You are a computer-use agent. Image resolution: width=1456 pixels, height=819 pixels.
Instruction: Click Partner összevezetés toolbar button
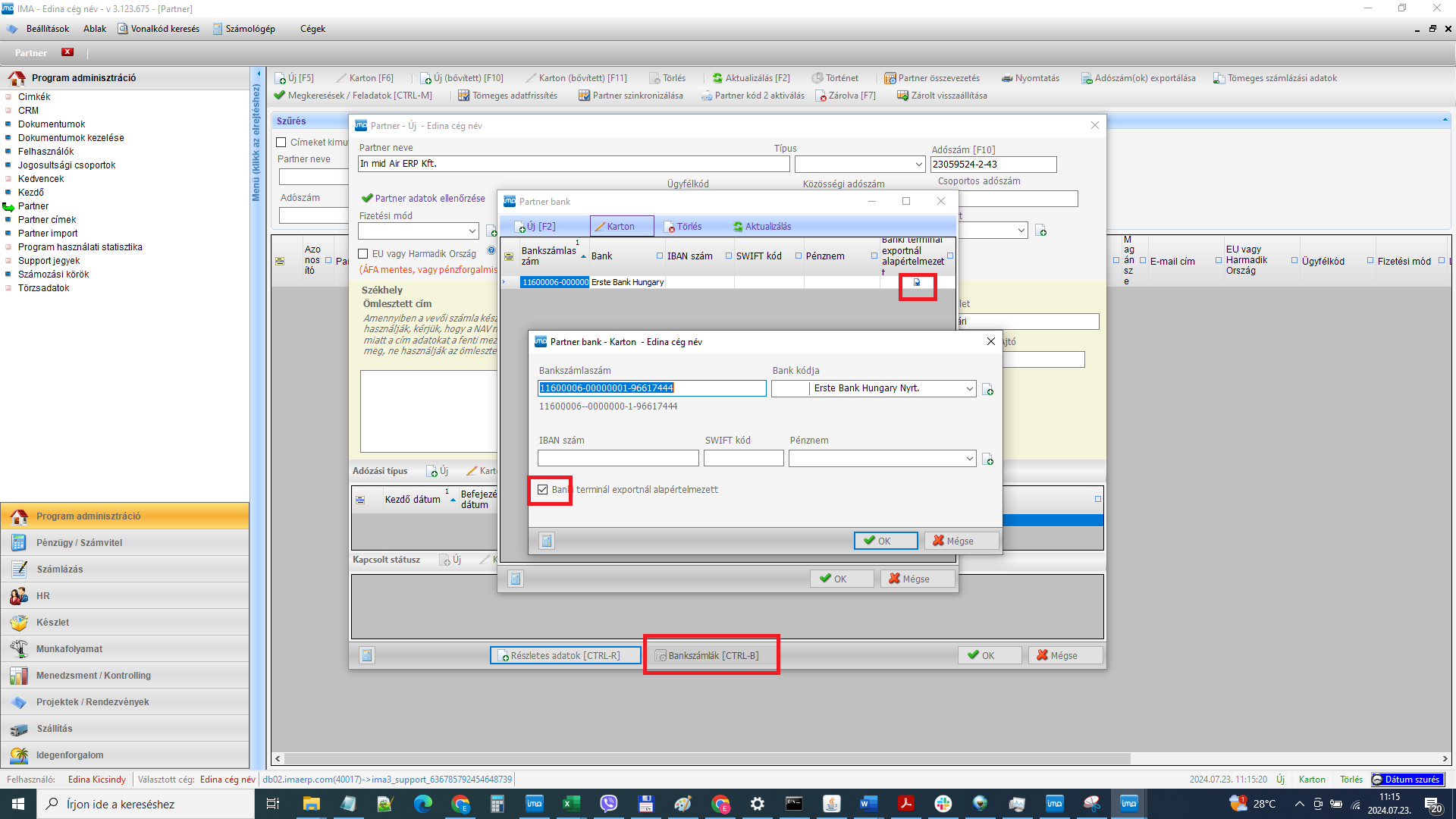click(x=932, y=78)
